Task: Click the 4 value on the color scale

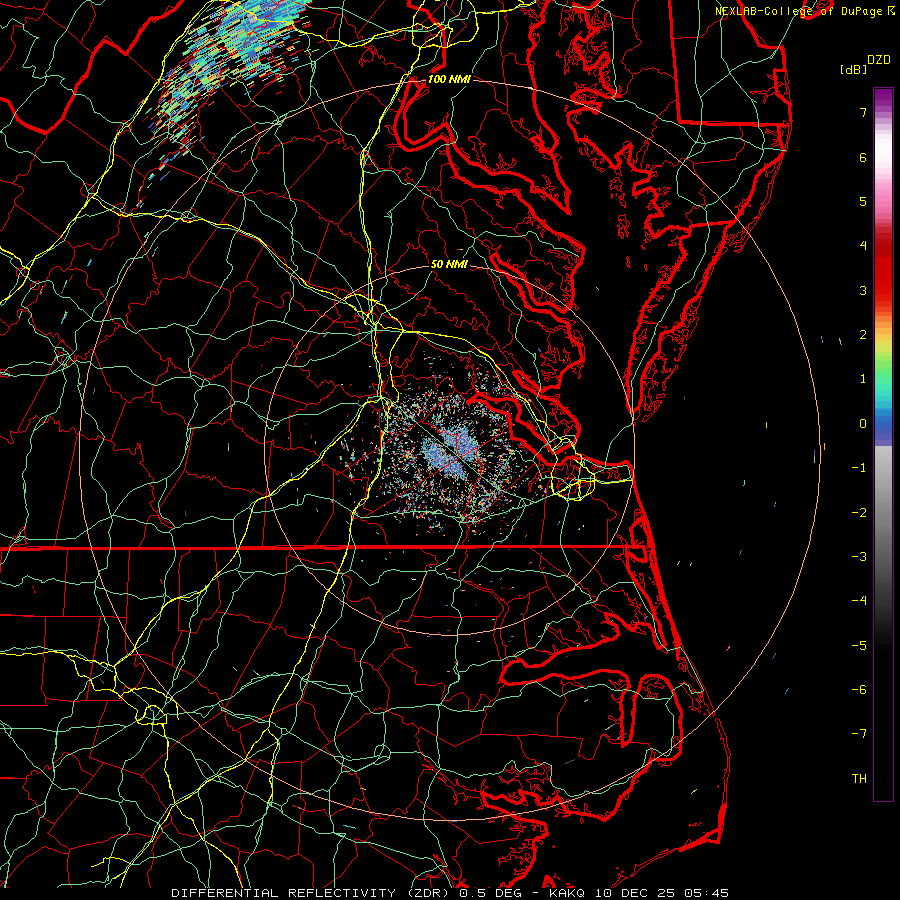Action: (x=863, y=246)
